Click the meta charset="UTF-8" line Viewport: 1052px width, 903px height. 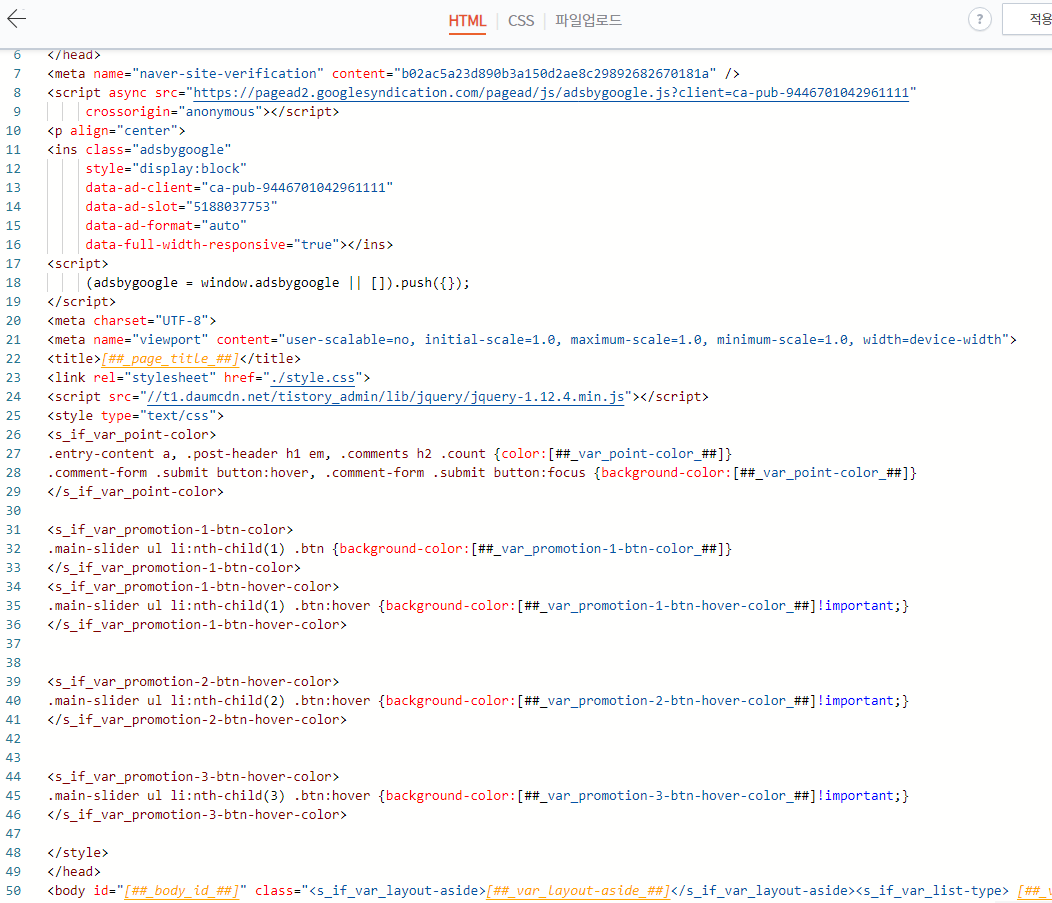[x=132, y=321]
